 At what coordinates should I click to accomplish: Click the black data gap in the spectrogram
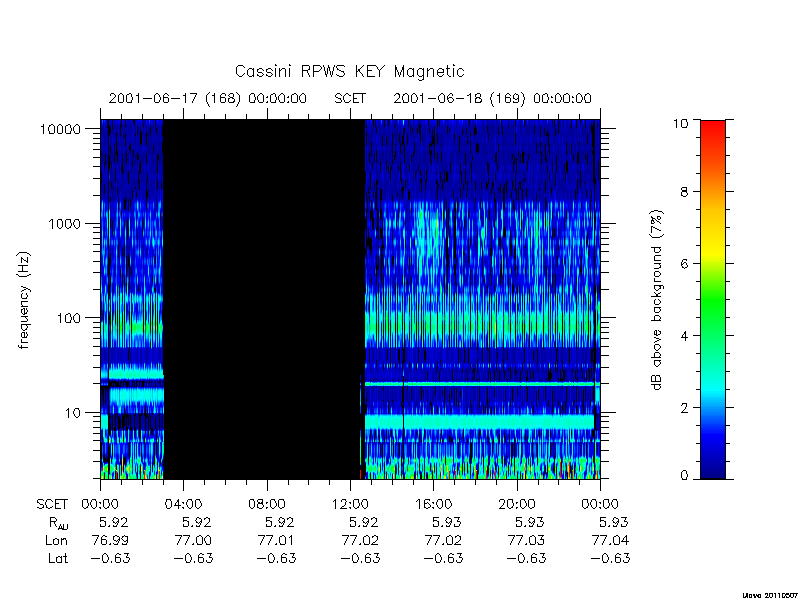264,299
